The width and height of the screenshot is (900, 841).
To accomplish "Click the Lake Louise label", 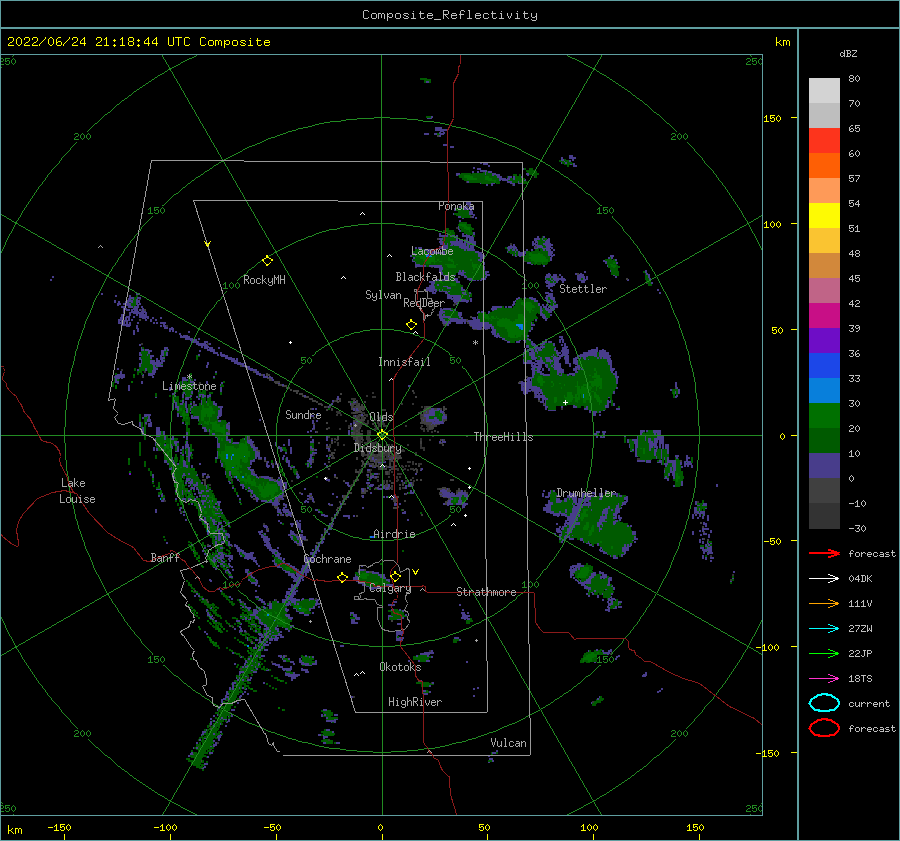I will coord(77,491).
